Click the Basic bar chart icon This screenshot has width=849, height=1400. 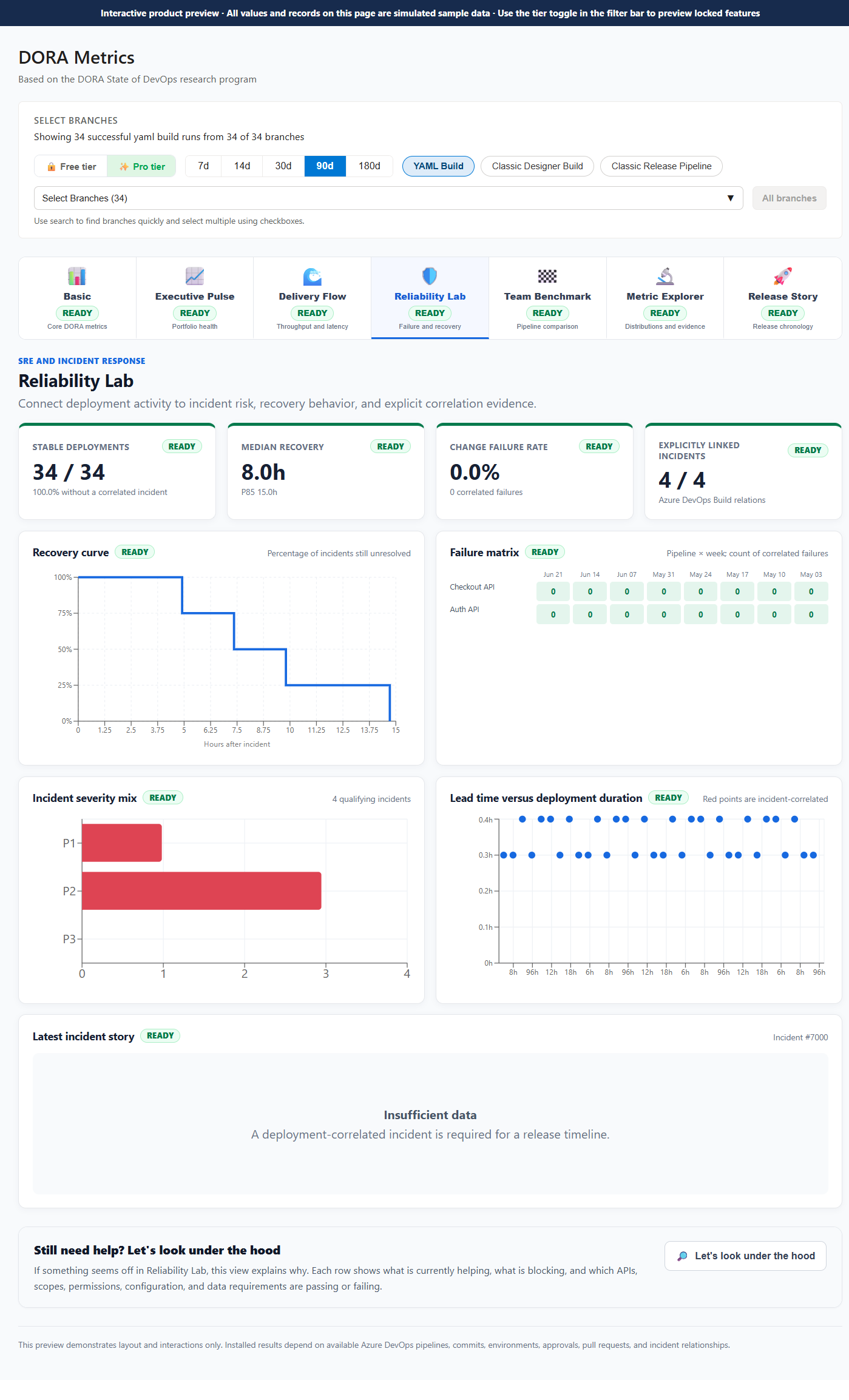coord(77,276)
